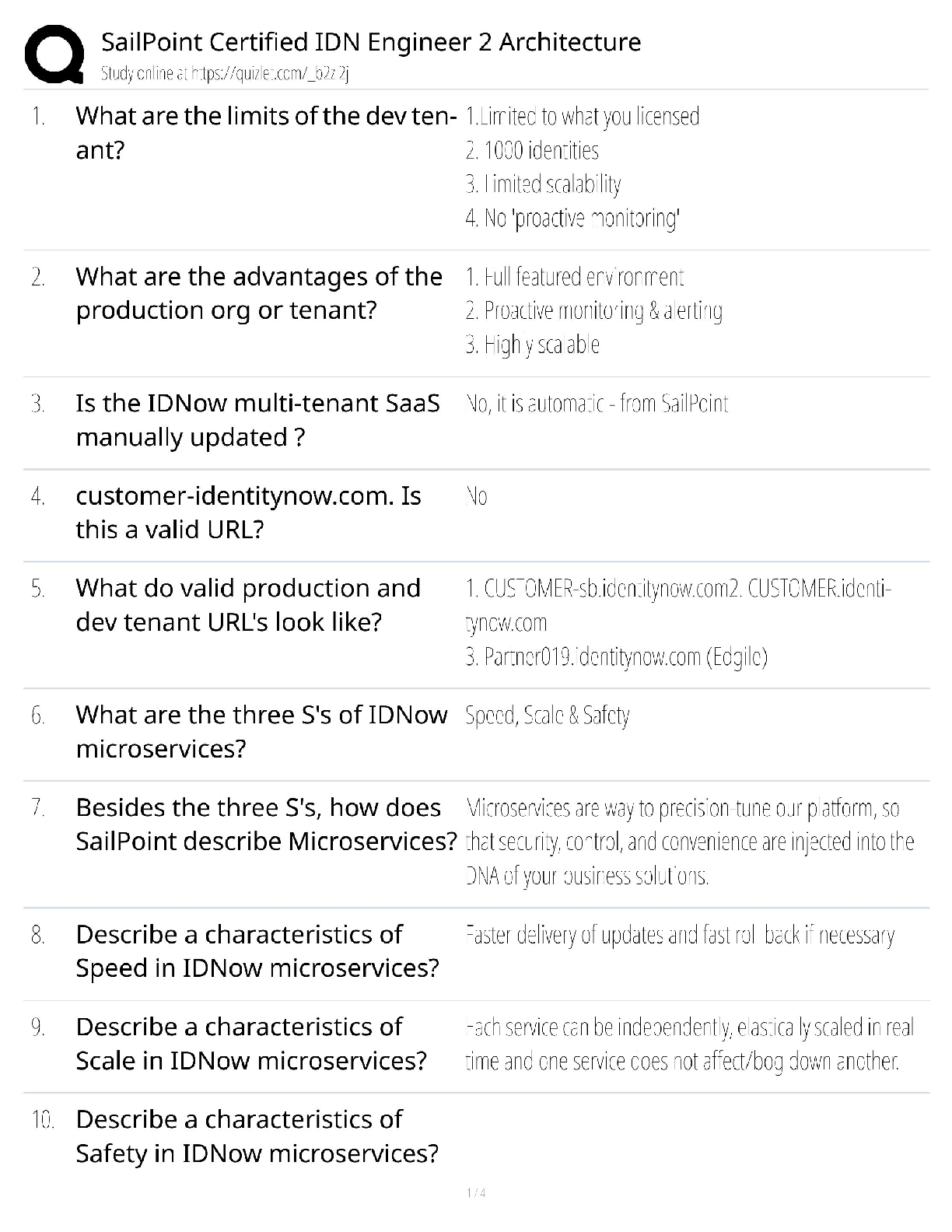Click answer 'No, it is automatic - from SailPoint'
Screen dimensions: 952x1232
click(597, 404)
